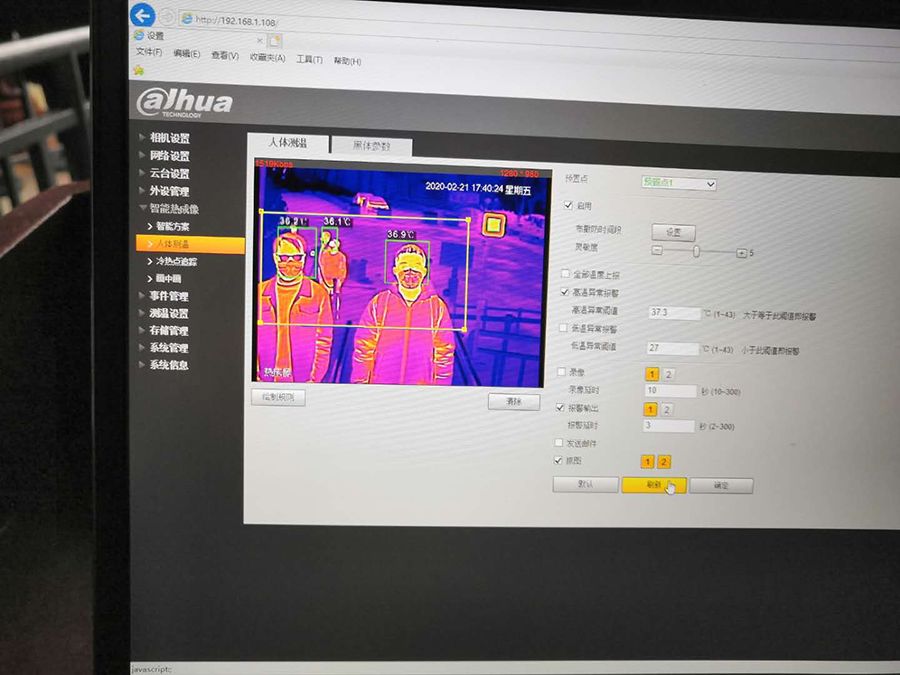This screenshot has width=900, height=675.
Task: Click the 高温异常阈值 input field
Action: click(675, 313)
